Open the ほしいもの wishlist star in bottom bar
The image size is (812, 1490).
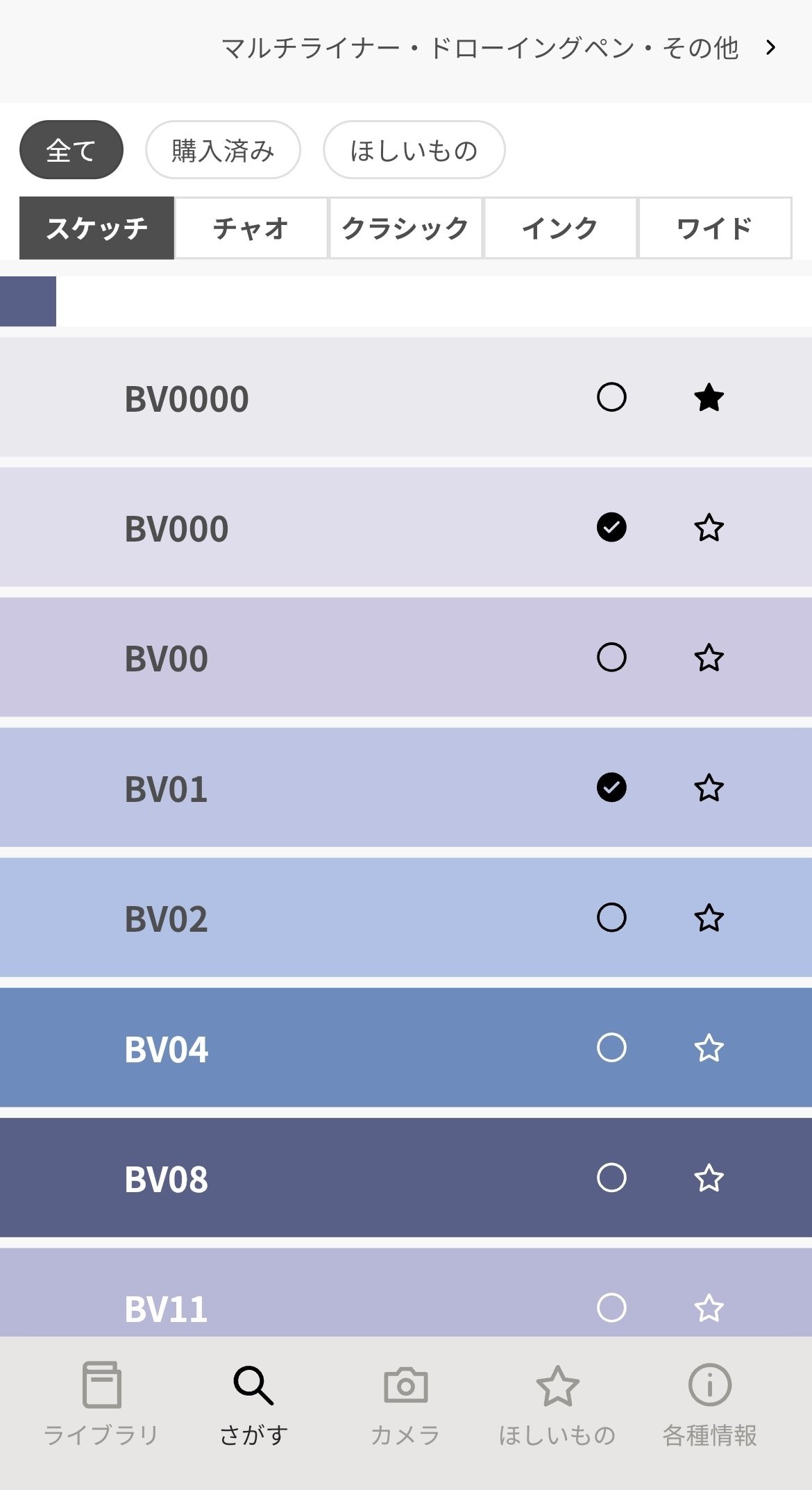click(557, 1386)
